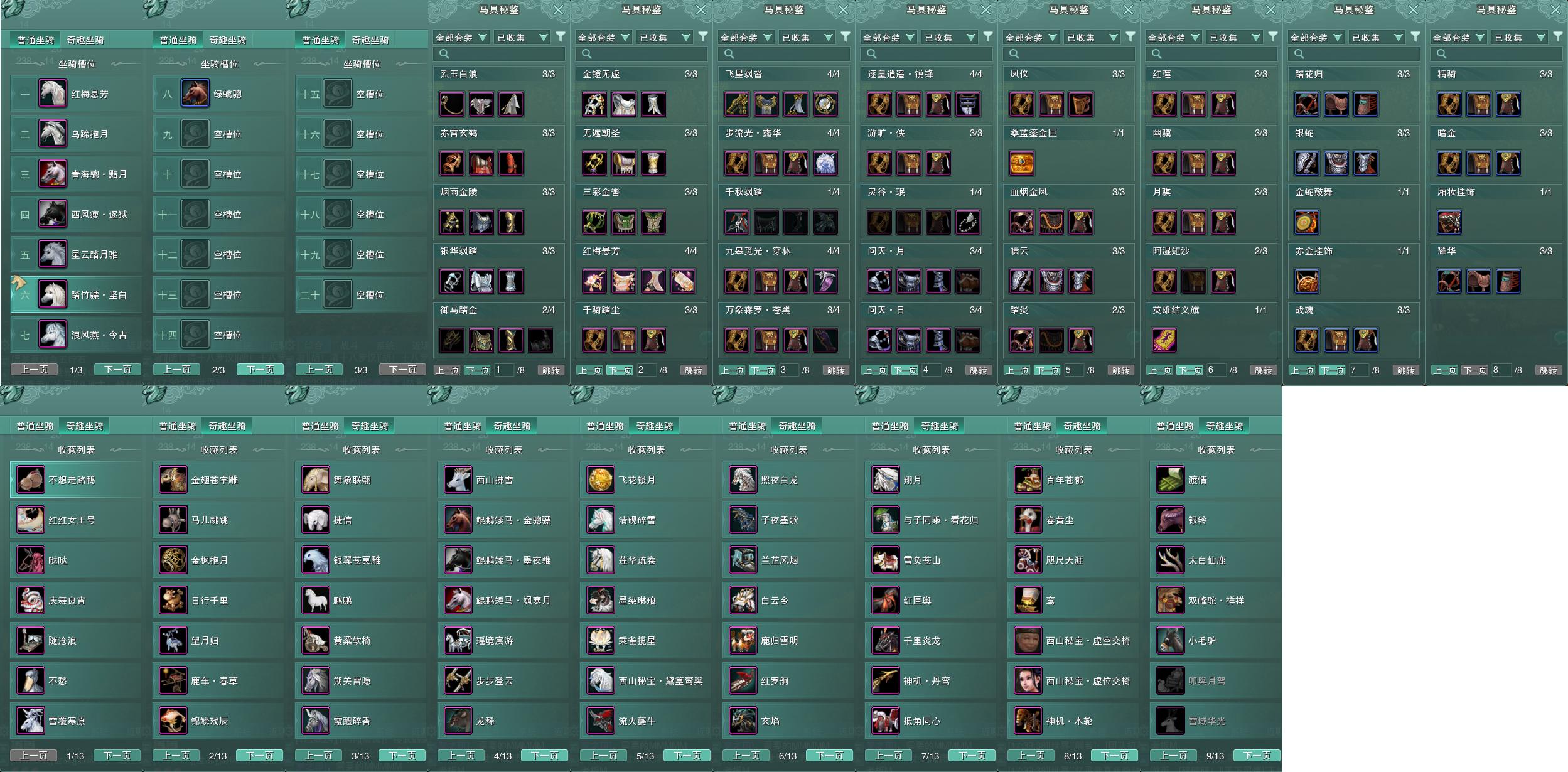
Task: Click 英雄结义旗 flag icon
Action: (x=1164, y=340)
